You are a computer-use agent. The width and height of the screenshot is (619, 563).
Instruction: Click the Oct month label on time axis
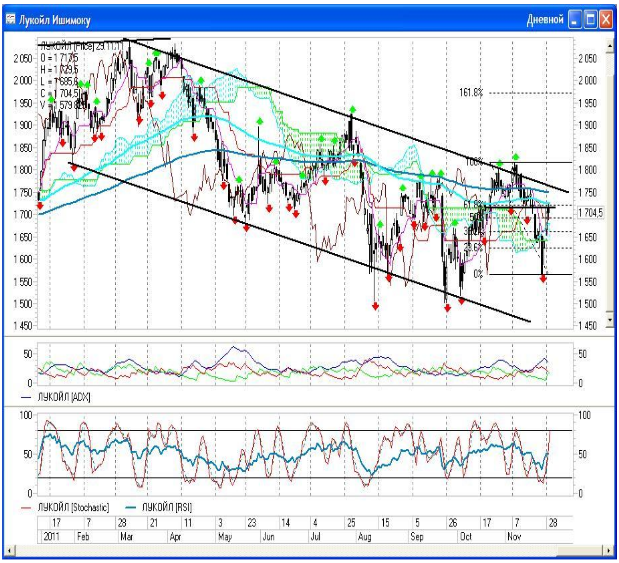tap(466, 536)
